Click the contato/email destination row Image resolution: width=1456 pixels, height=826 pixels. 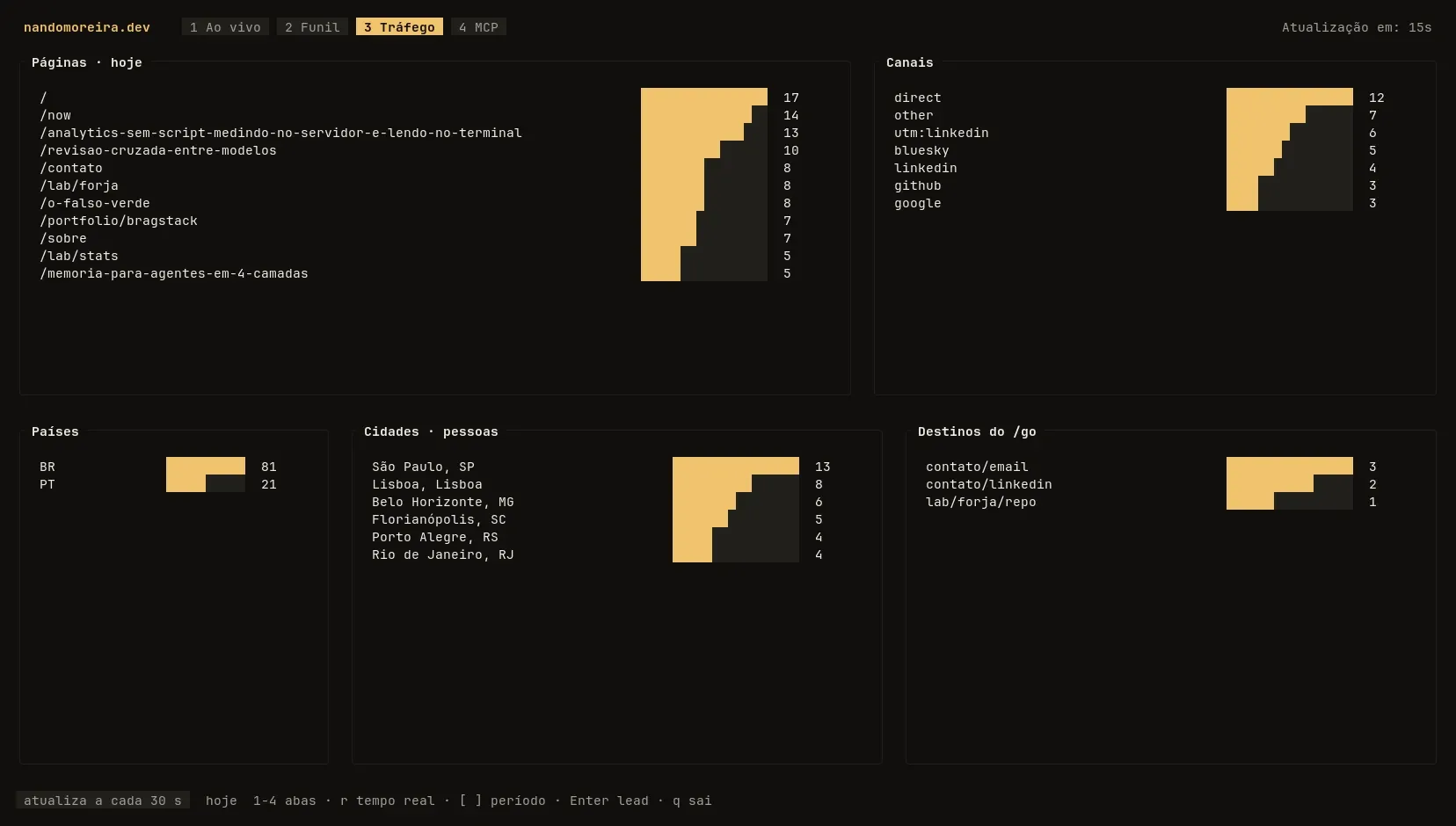[x=1152, y=467]
